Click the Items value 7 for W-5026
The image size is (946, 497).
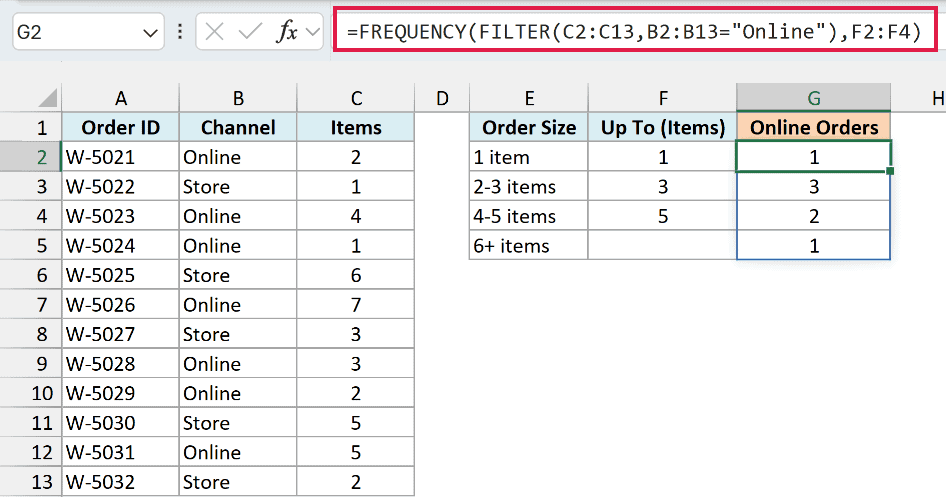(x=356, y=305)
